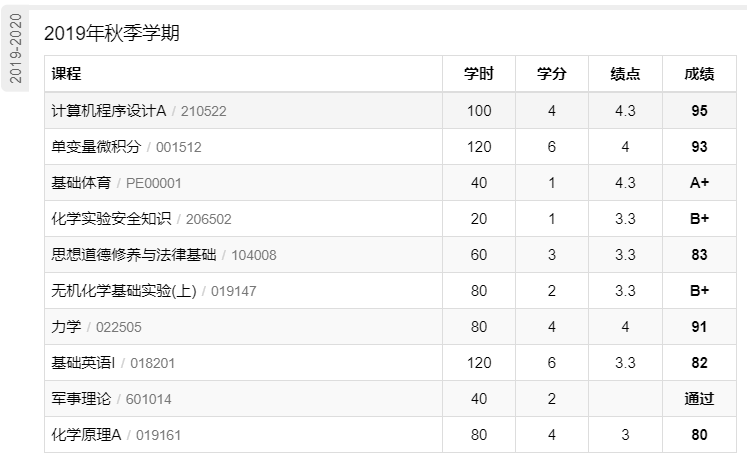Click the 绩点 column header
This screenshot has width=747, height=464.
[x=625, y=74]
